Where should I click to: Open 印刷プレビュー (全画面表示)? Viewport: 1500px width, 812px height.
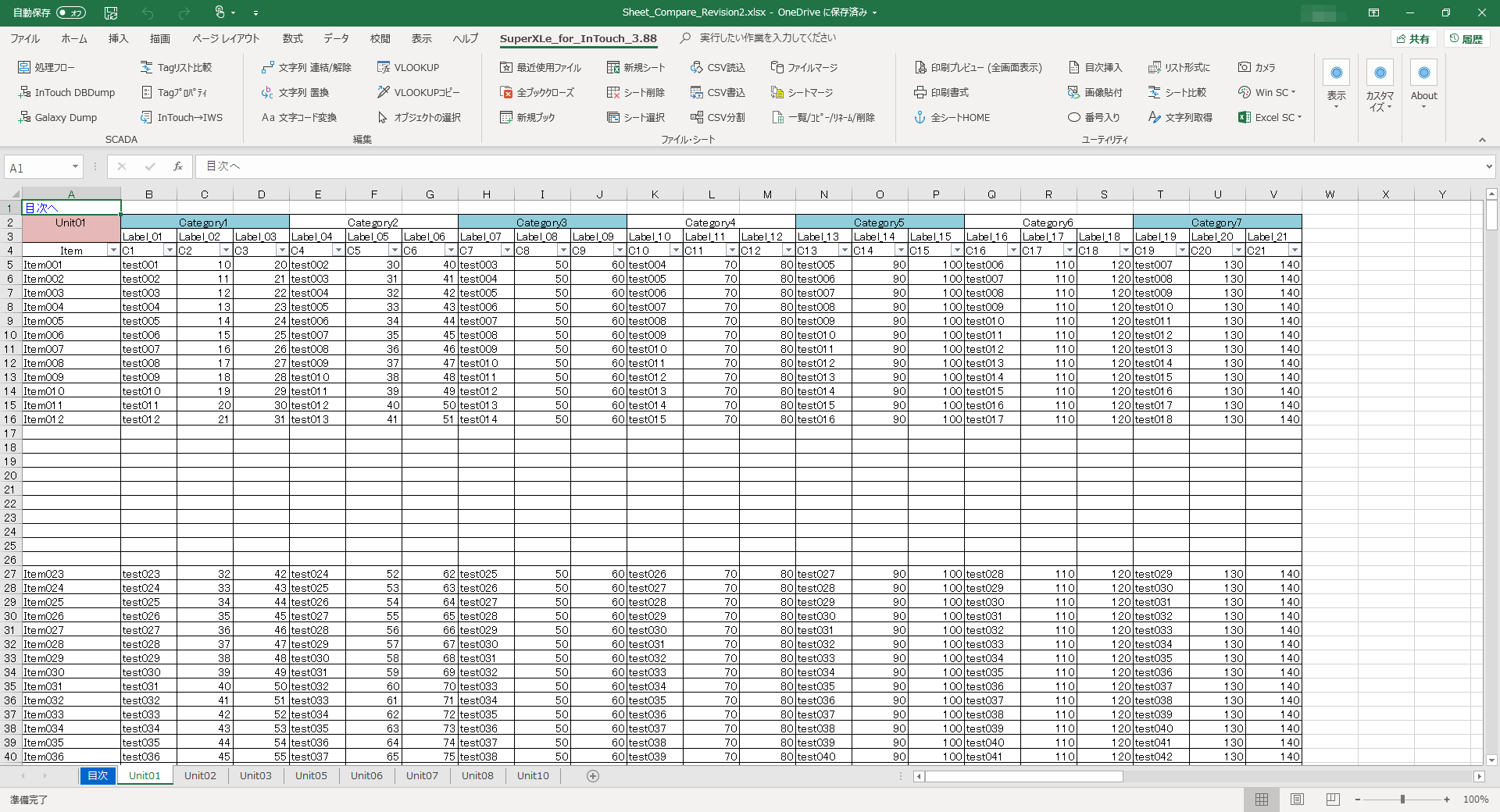978,67
